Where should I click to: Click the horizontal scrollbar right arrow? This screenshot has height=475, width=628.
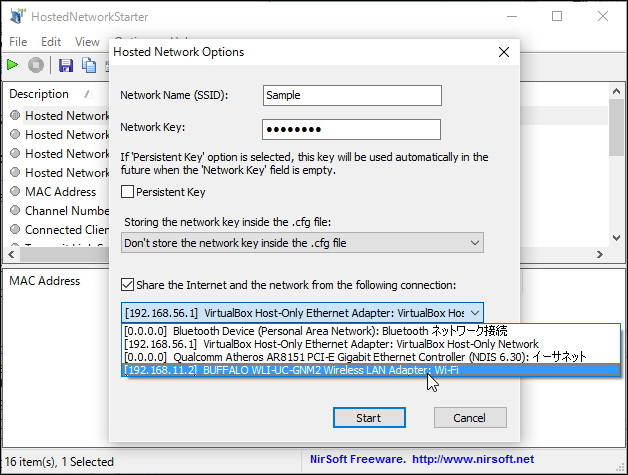click(600, 254)
